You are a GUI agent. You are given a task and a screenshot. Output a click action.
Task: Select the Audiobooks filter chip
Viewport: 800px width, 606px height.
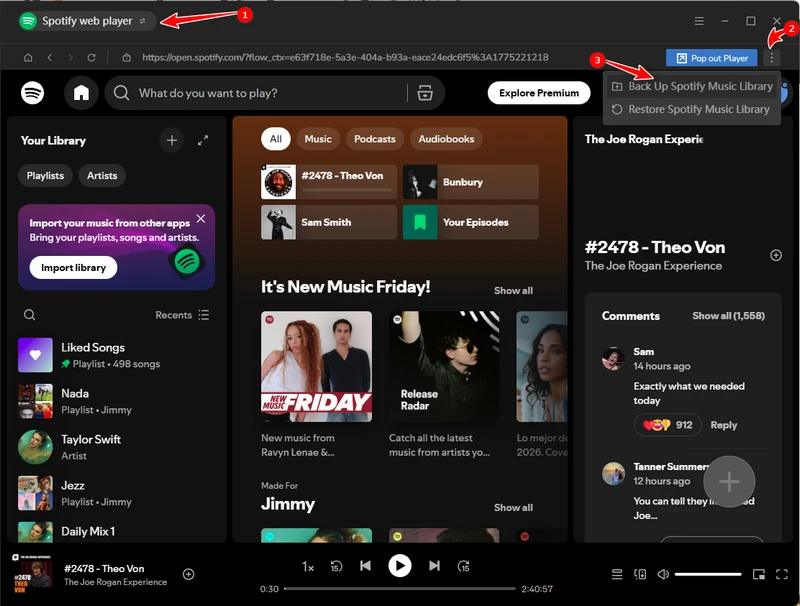(446, 139)
